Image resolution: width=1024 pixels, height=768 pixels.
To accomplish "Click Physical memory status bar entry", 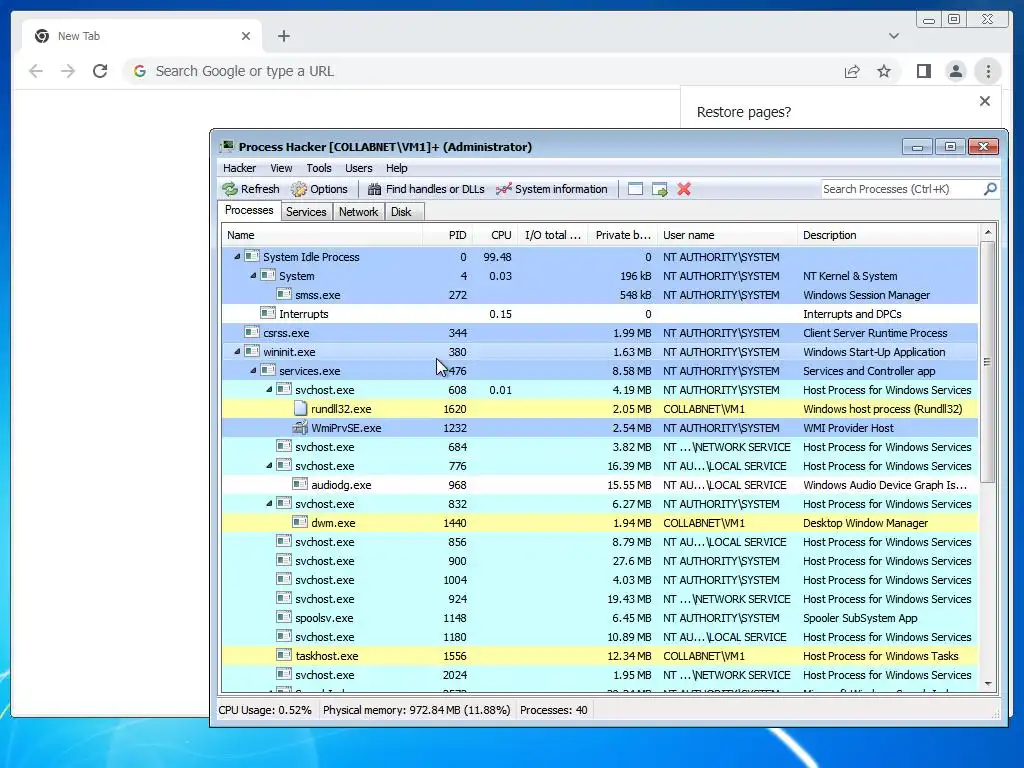I will pos(417,710).
